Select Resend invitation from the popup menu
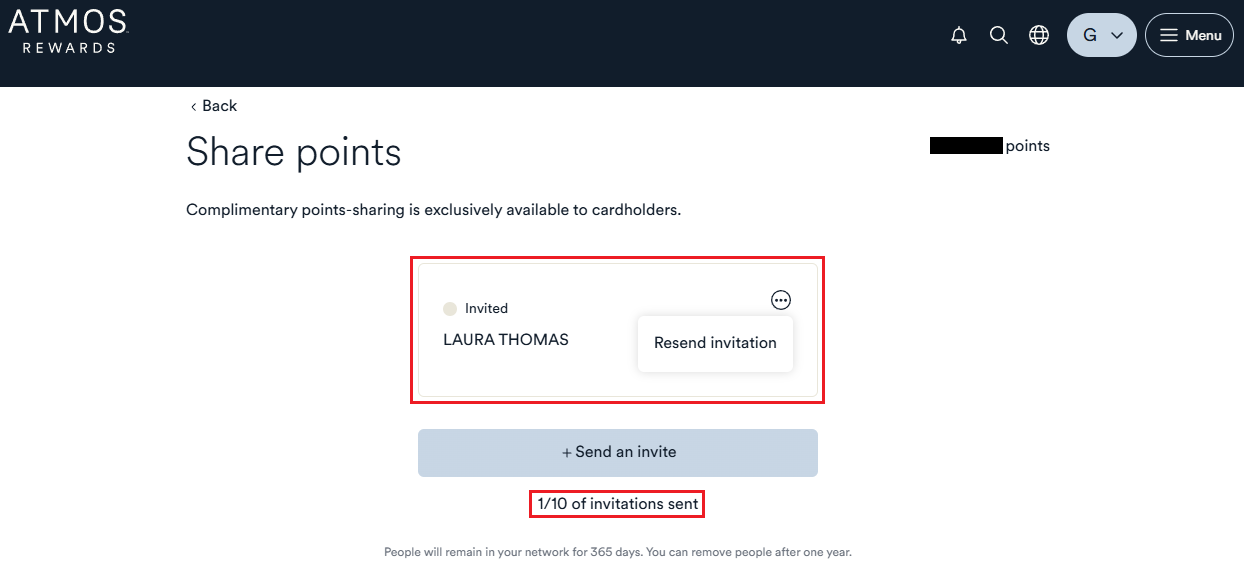Screen dimensions: 1244x566 click(715, 343)
